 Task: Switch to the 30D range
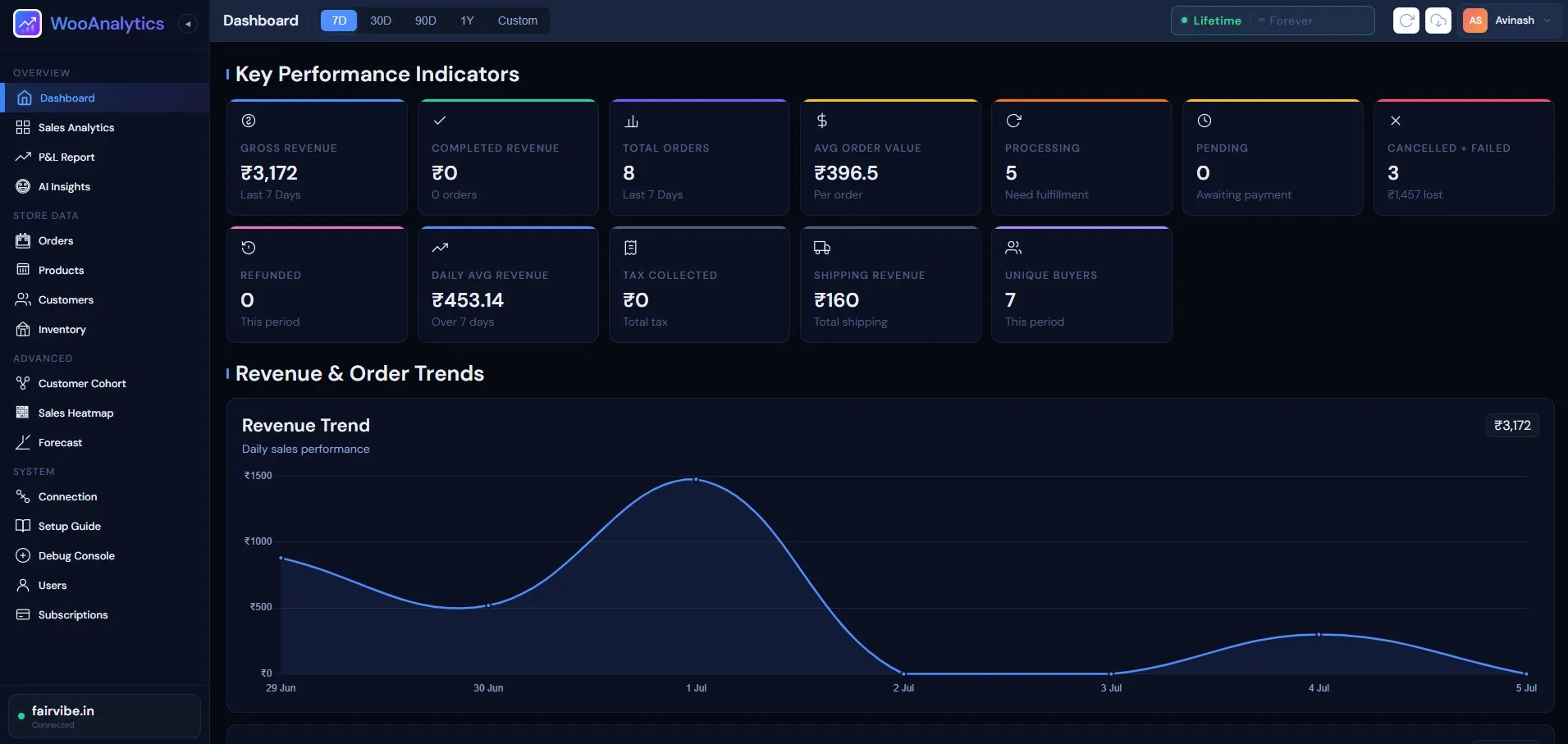point(381,21)
